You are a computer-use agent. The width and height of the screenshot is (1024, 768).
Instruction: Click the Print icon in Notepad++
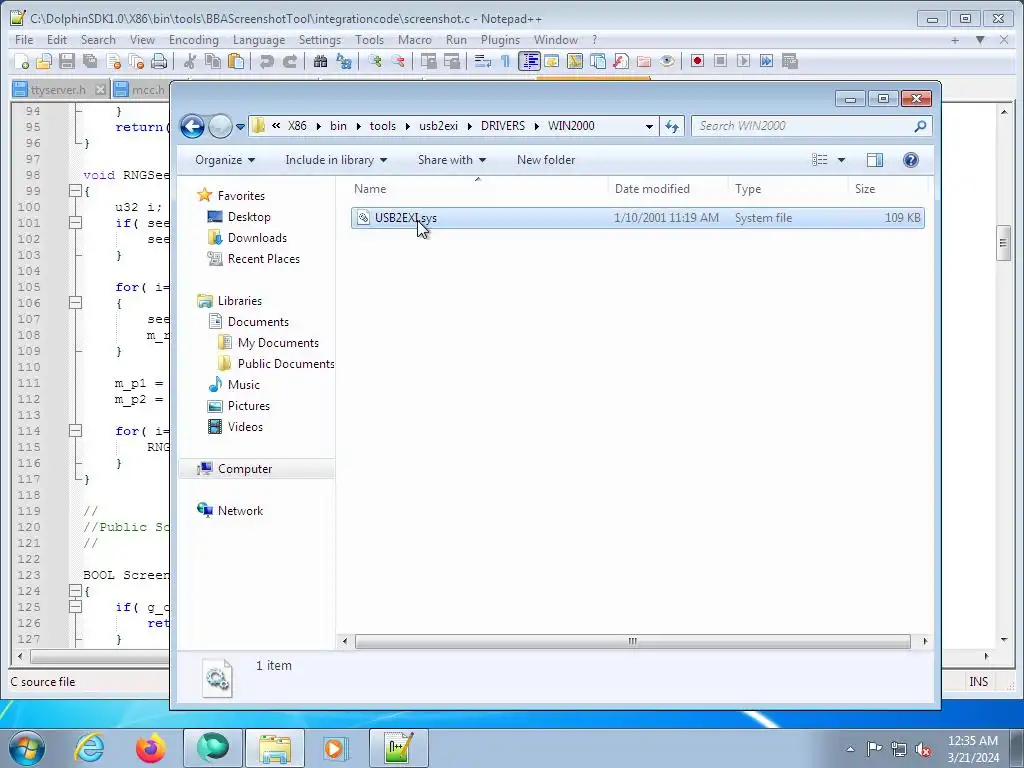[x=159, y=61]
